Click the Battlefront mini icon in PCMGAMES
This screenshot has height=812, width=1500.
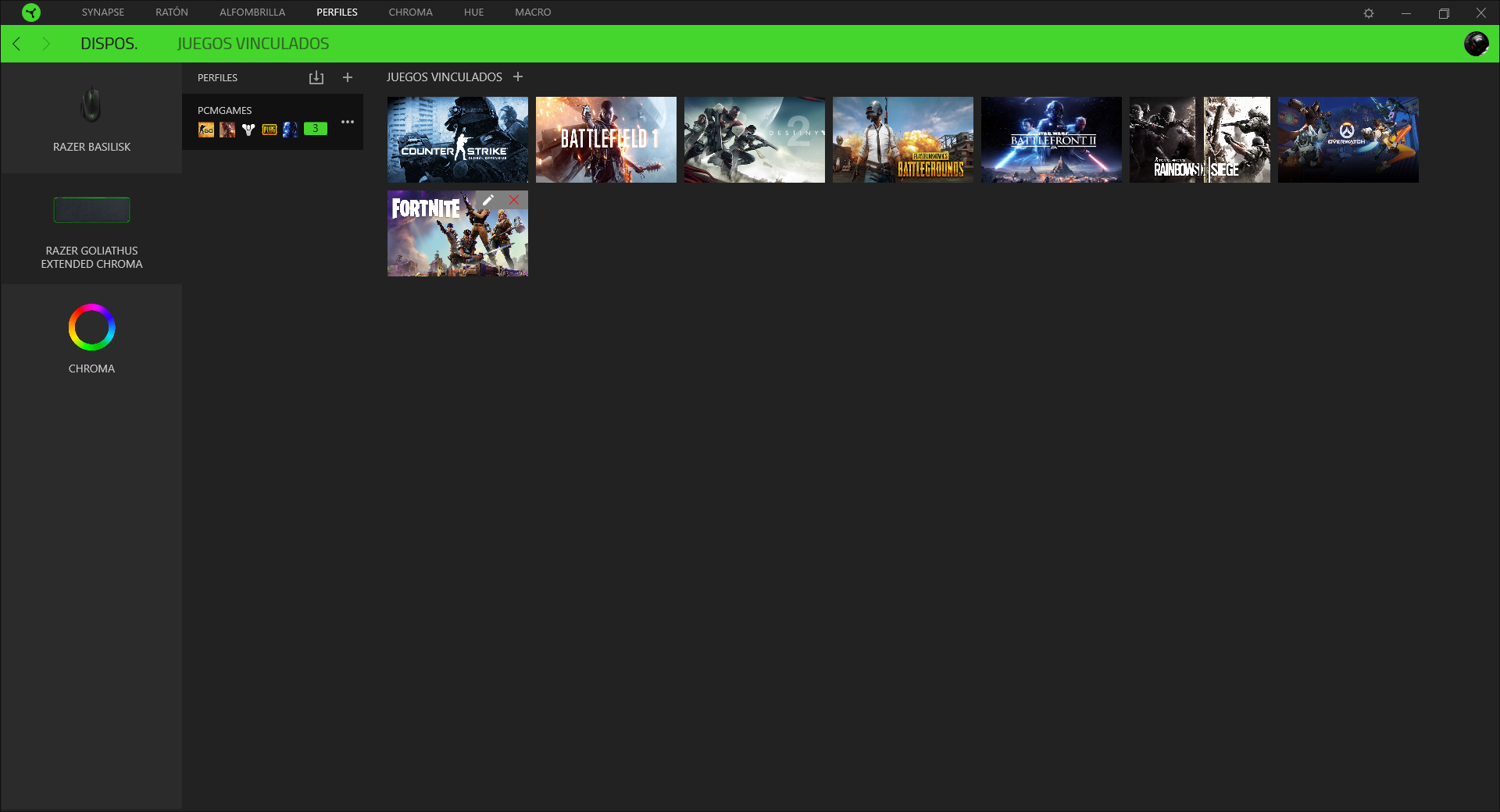(x=291, y=130)
